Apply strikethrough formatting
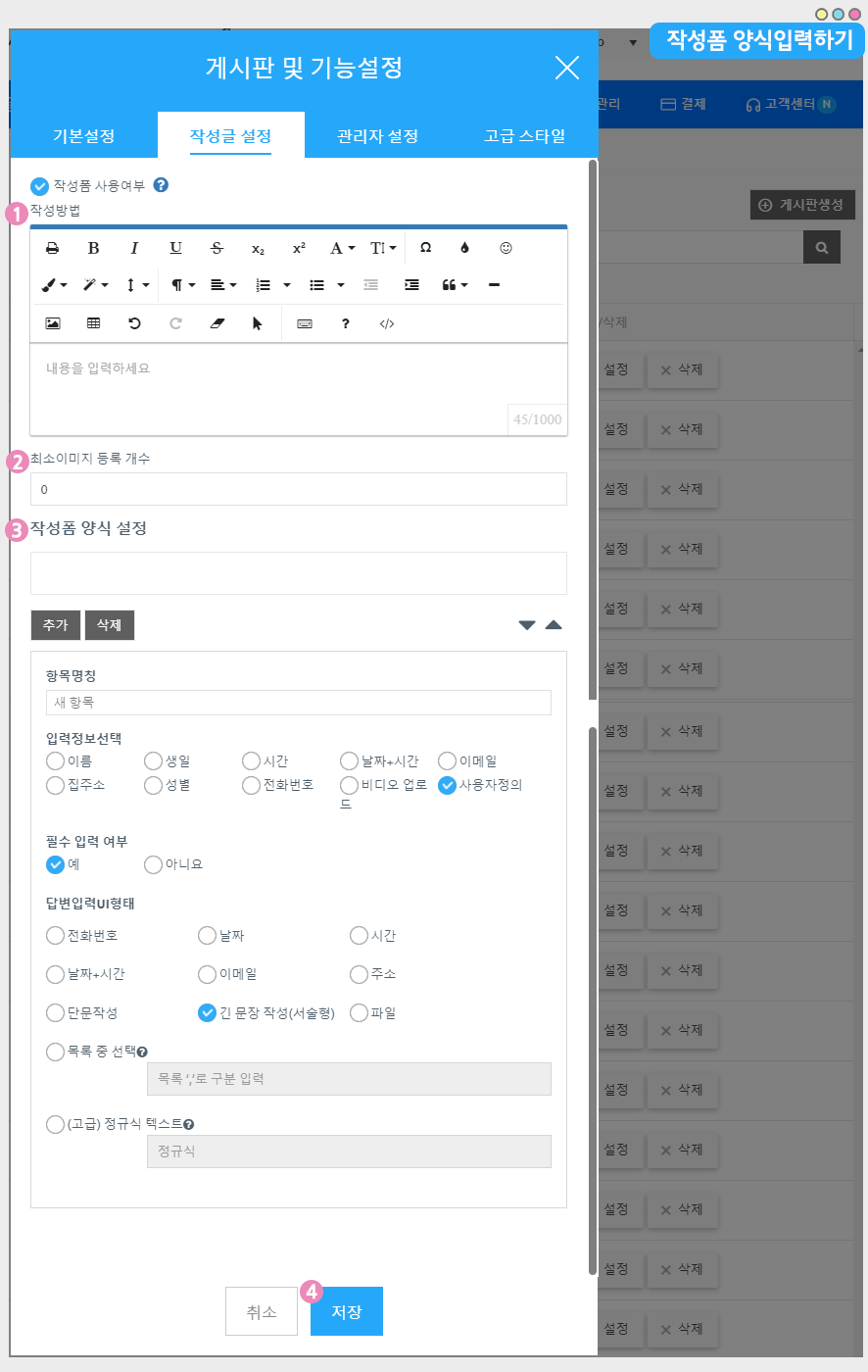Viewport: 868px width, 1372px height. (x=217, y=248)
